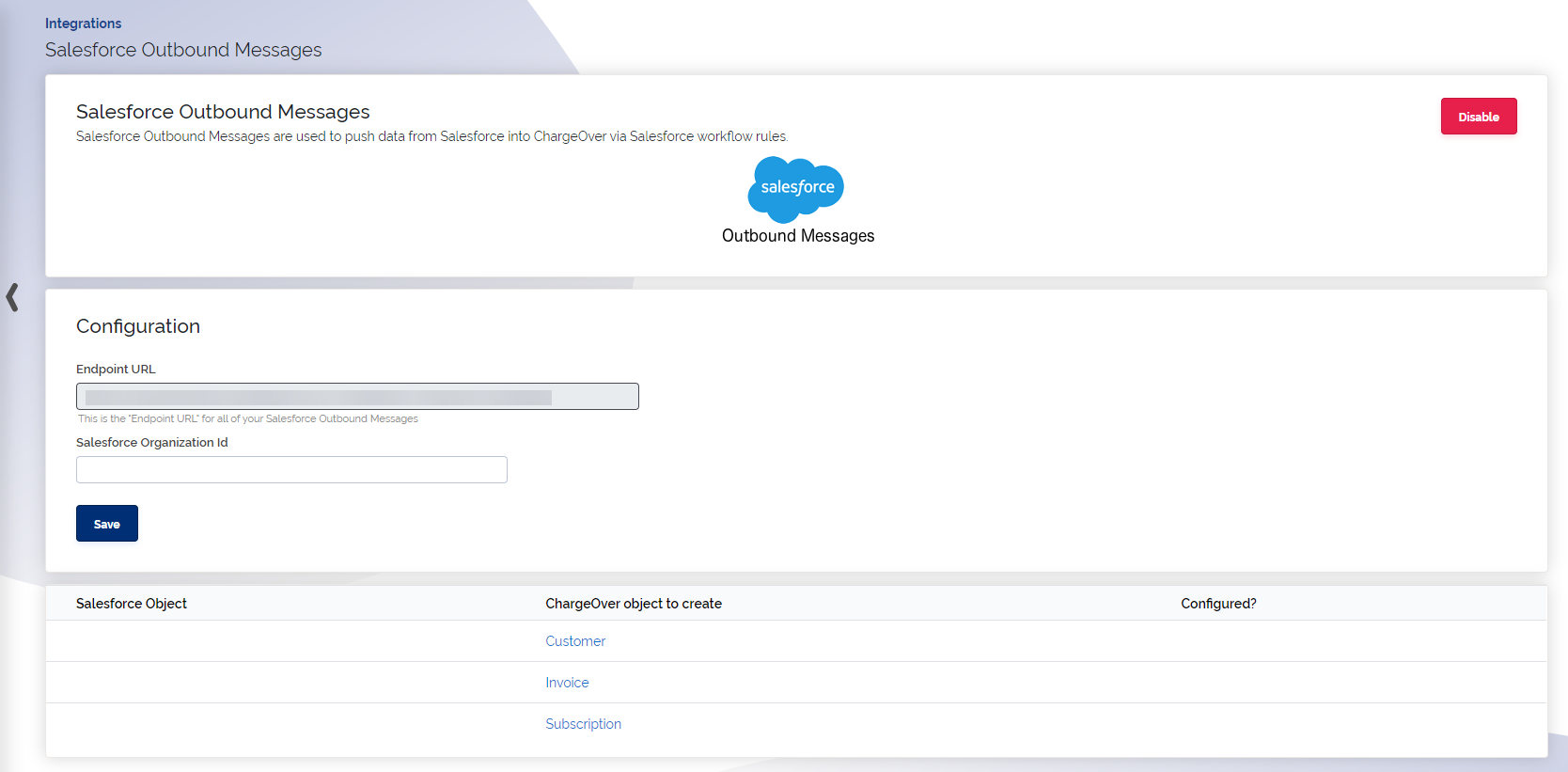Disable the Salesforce Outbound Messages integration

point(1479,117)
